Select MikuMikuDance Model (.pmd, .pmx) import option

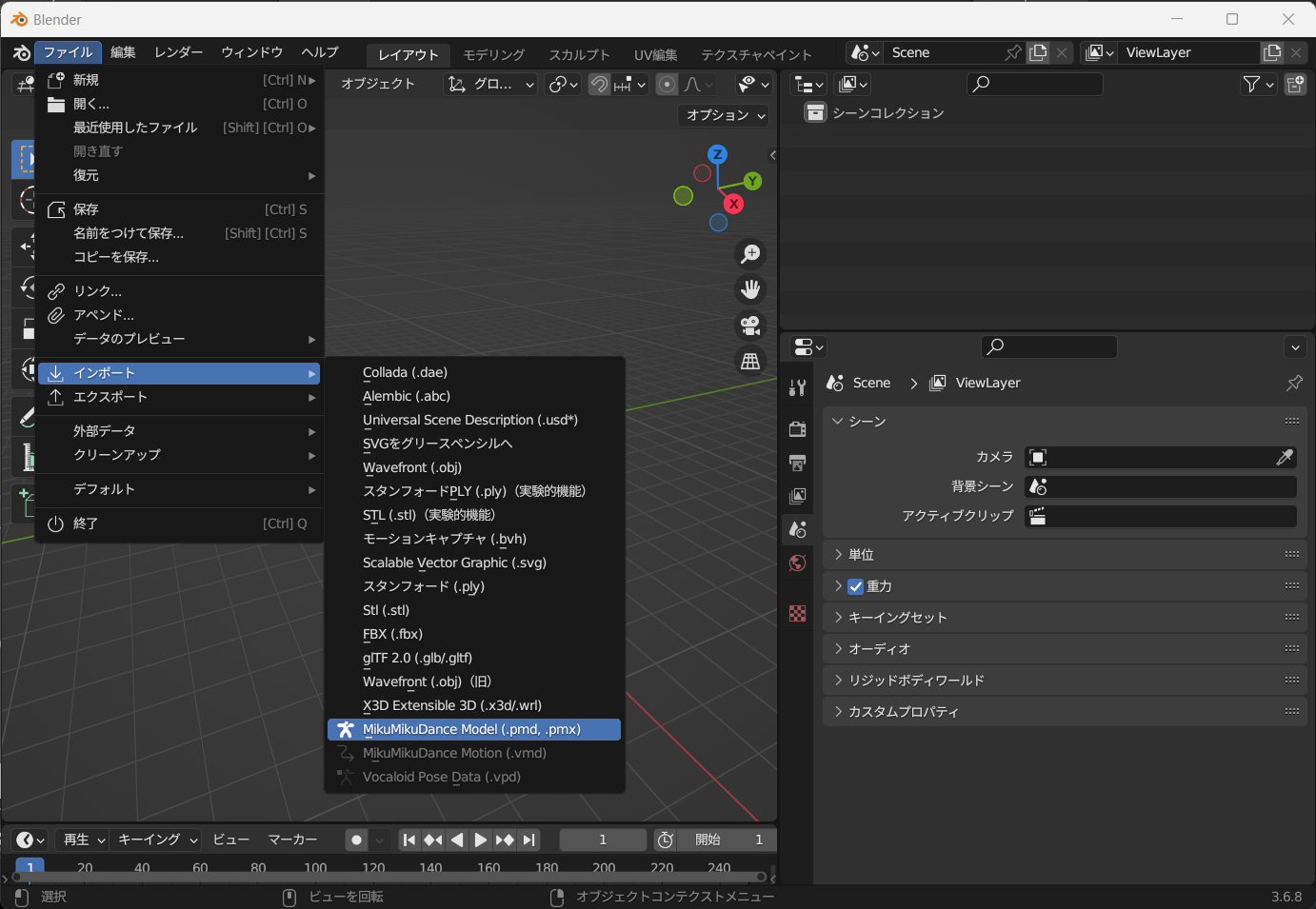(x=473, y=729)
